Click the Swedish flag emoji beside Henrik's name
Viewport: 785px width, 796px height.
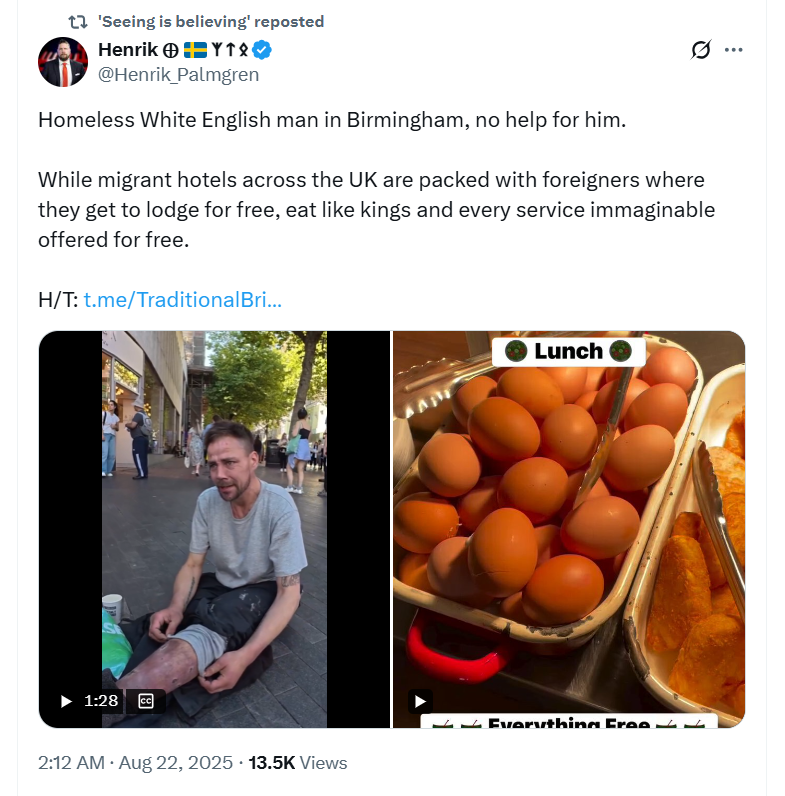195,50
